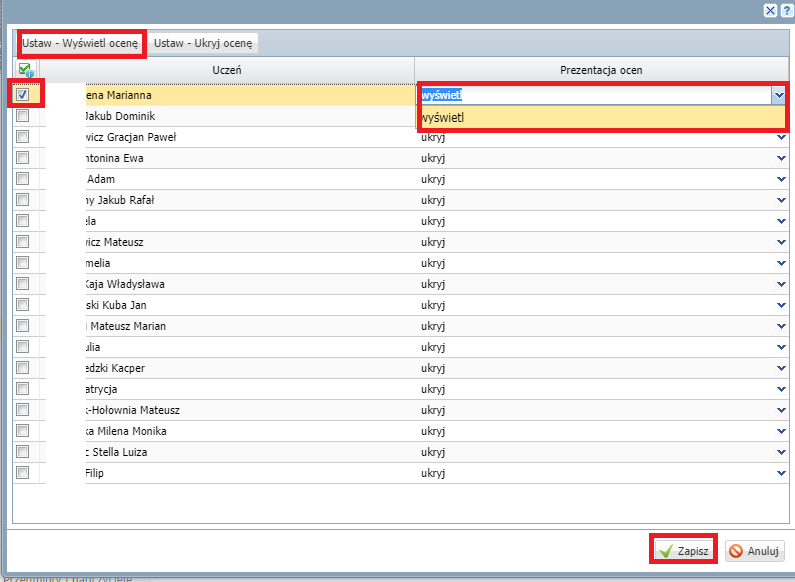Open the dropdown arrow for vicz Mateusz
The width and height of the screenshot is (795, 582).
(x=781, y=242)
